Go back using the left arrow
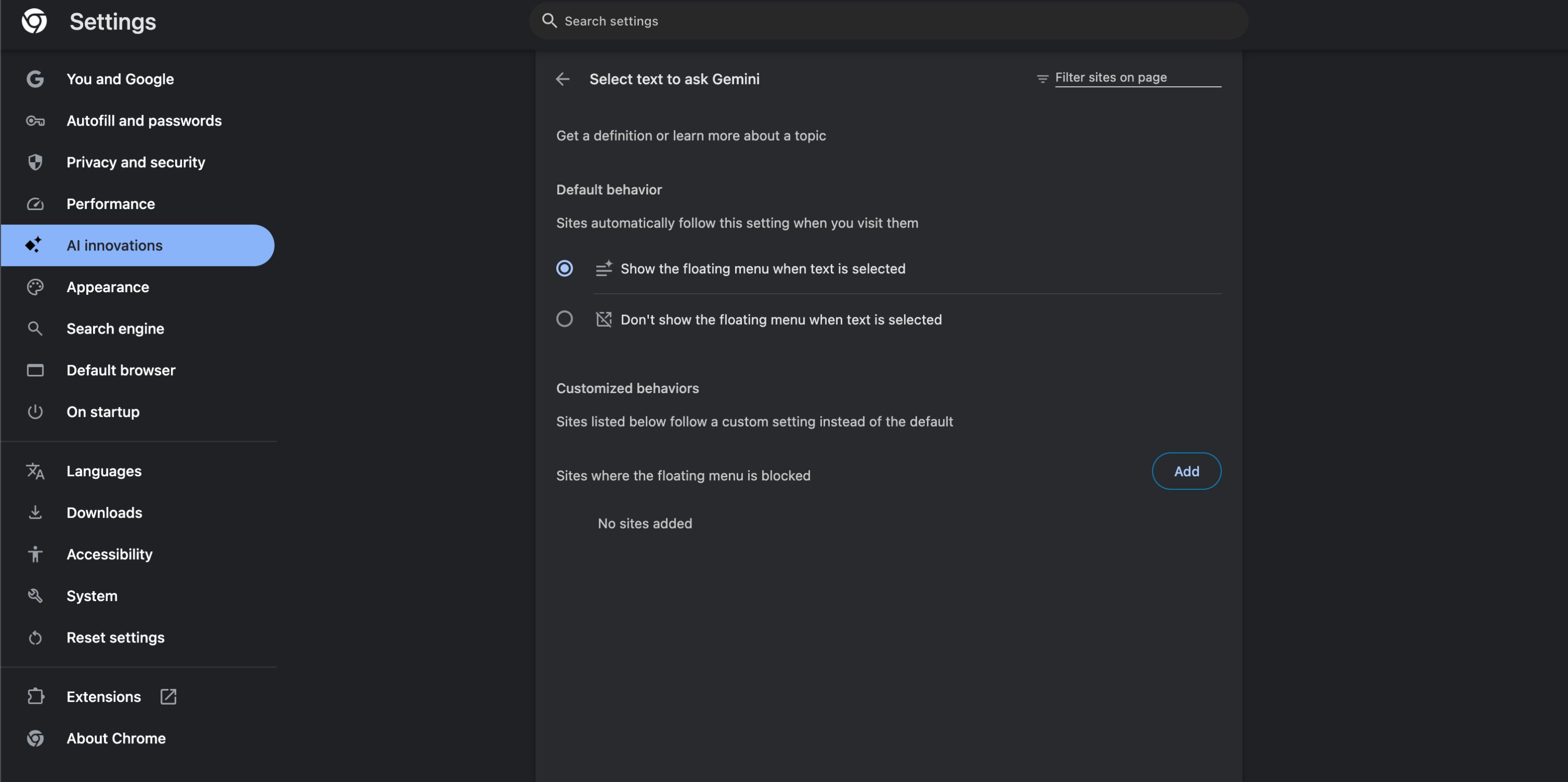The width and height of the screenshot is (1568, 782). click(x=563, y=79)
